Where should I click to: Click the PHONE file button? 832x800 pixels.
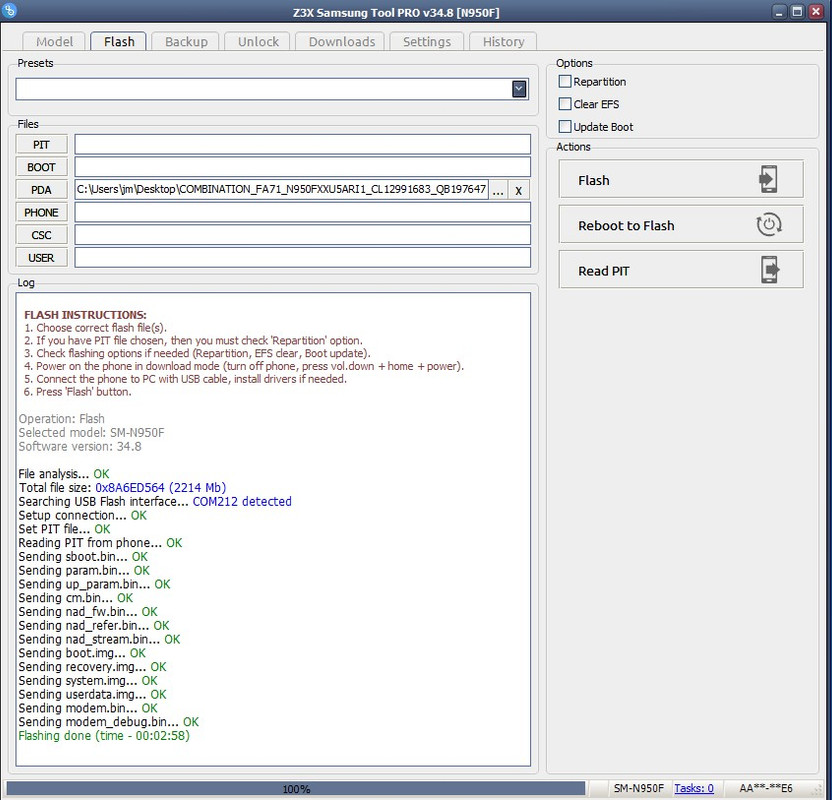[x=41, y=212]
